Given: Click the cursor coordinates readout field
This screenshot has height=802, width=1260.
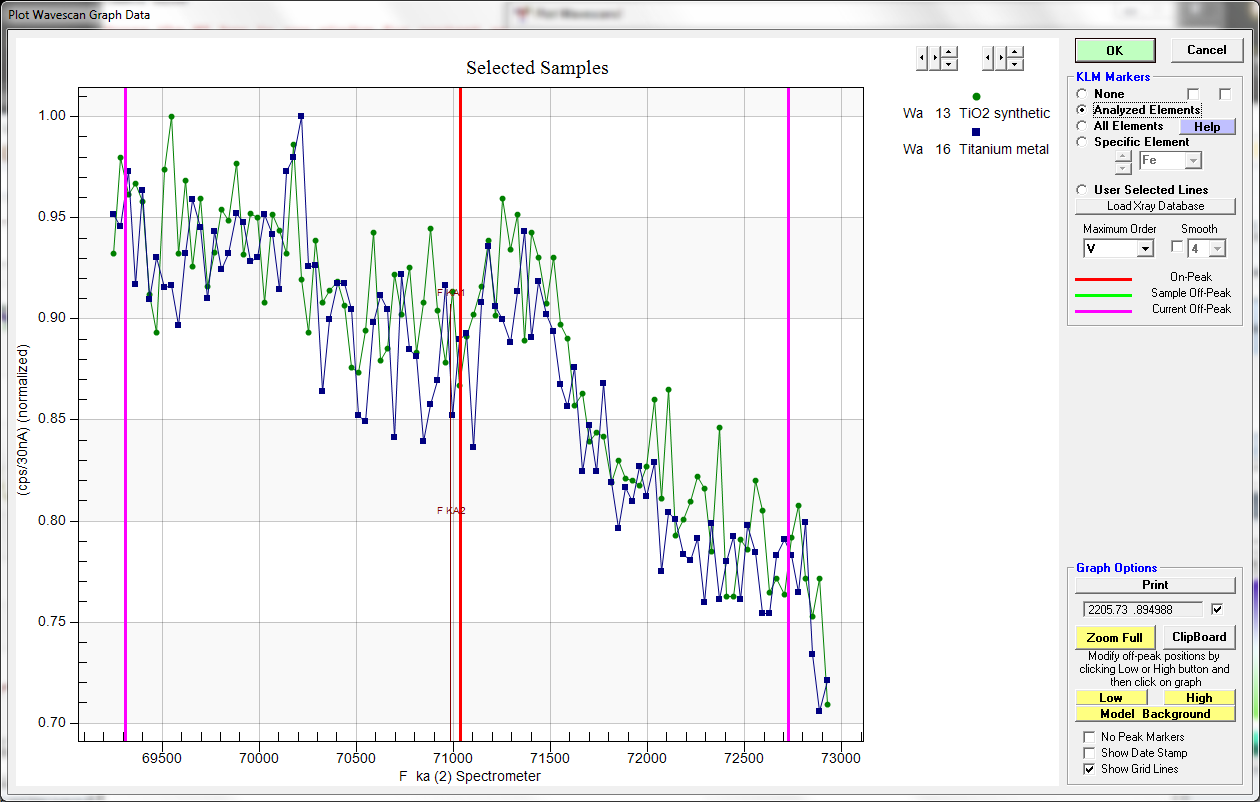Looking at the screenshot, I should pos(1143,609).
